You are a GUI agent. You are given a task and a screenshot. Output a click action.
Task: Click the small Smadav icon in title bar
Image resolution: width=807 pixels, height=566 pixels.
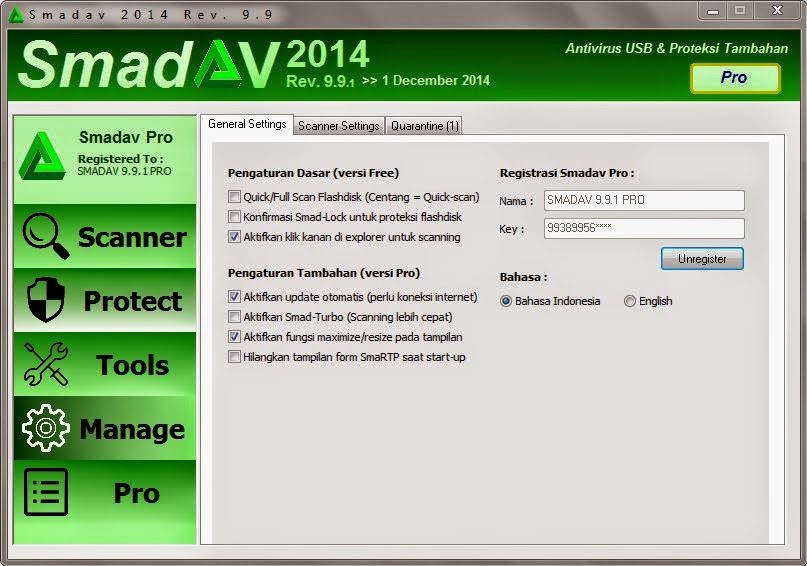(x=16, y=14)
